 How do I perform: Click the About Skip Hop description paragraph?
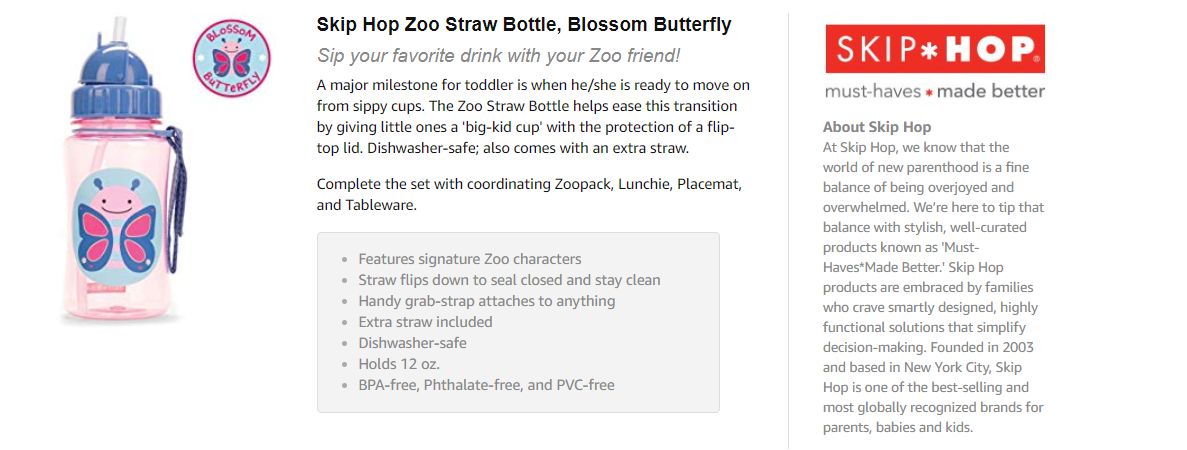(x=933, y=287)
